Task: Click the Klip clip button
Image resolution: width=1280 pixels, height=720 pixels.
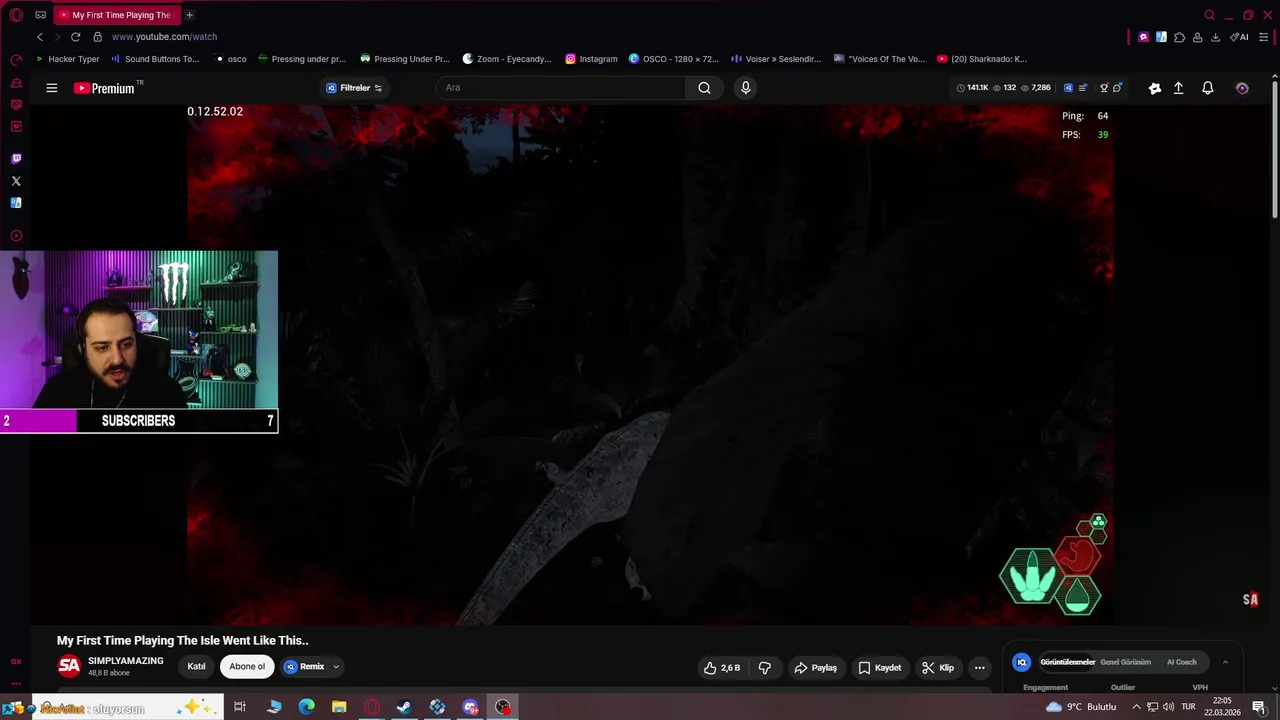Action: tap(938, 668)
